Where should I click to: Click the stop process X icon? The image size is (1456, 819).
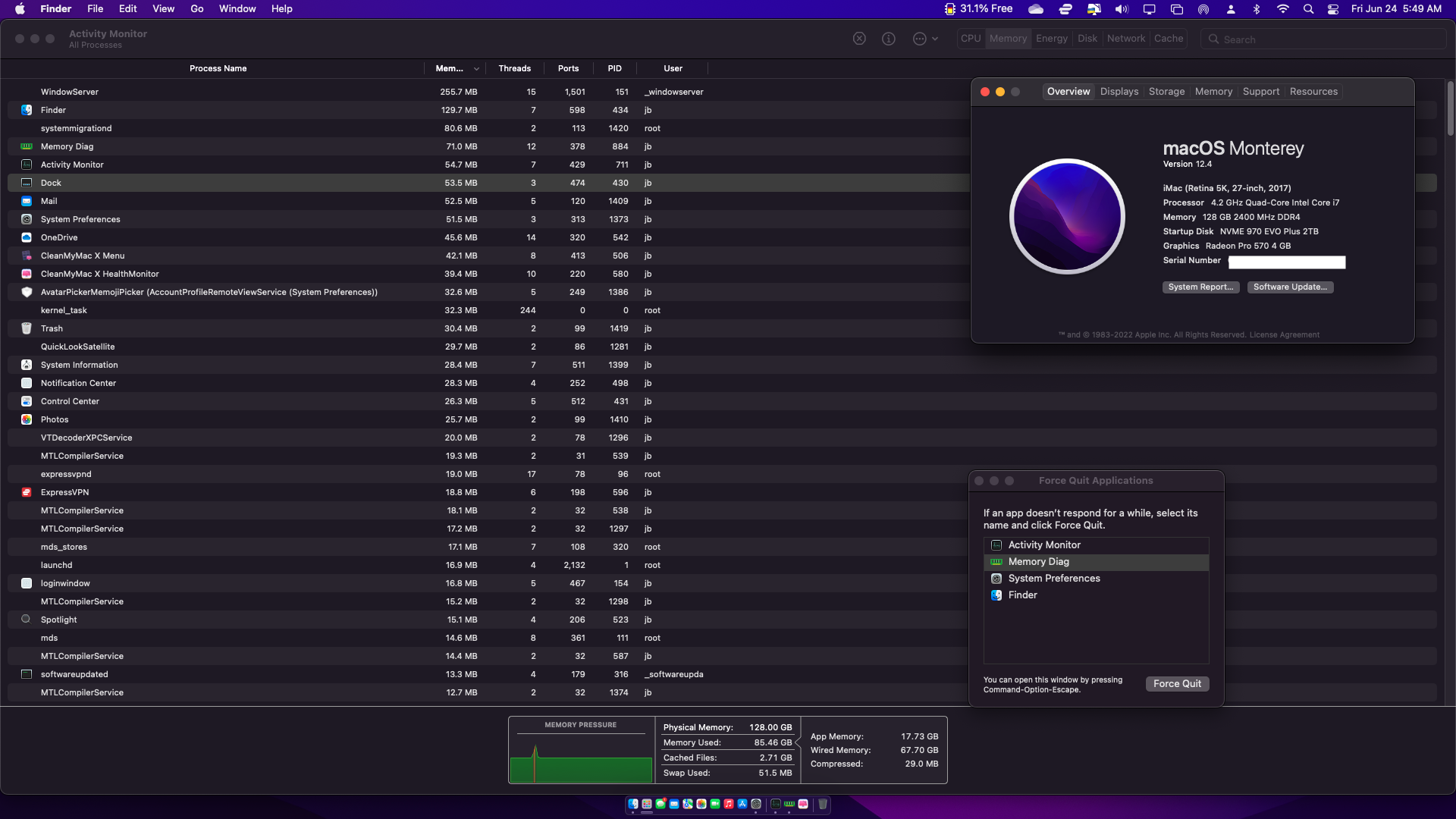click(859, 39)
